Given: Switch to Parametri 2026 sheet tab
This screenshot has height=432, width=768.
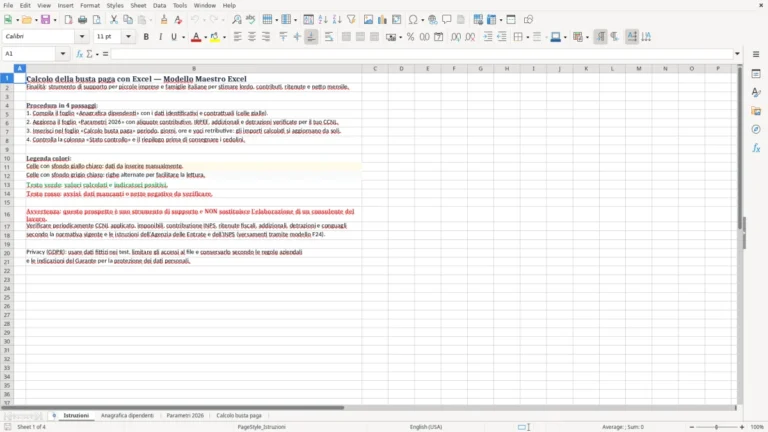Looking at the screenshot, I should pyautogui.click(x=185, y=415).
